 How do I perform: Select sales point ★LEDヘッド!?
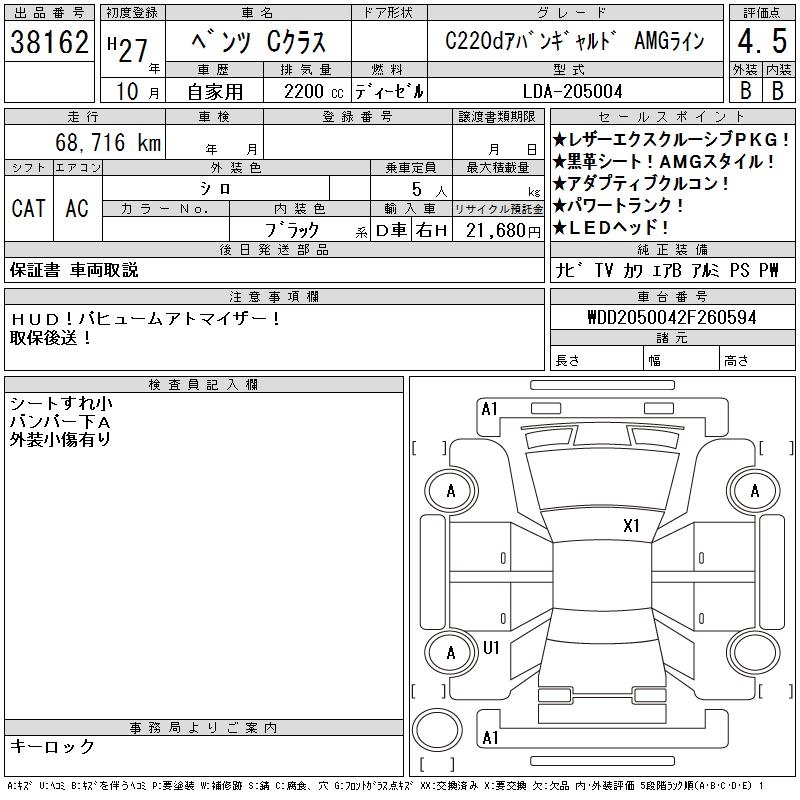[x=611, y=228]
